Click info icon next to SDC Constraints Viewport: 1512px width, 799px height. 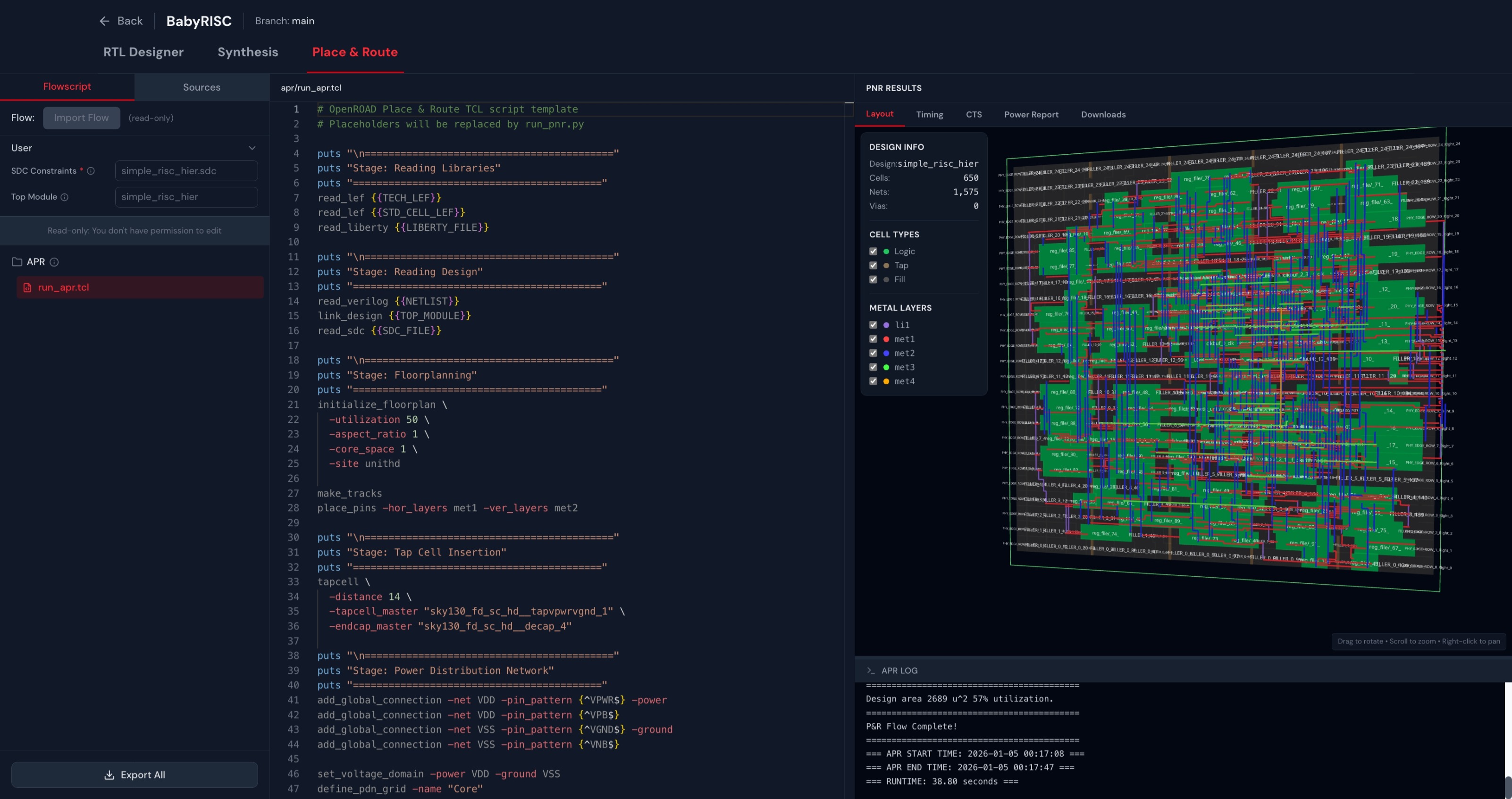pyautogui.click(x=91, y=171)
